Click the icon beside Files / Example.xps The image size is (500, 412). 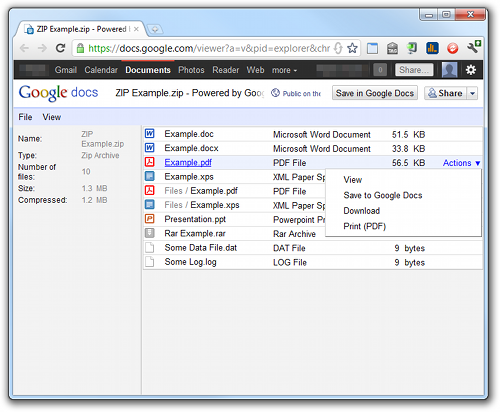(150, 204)
